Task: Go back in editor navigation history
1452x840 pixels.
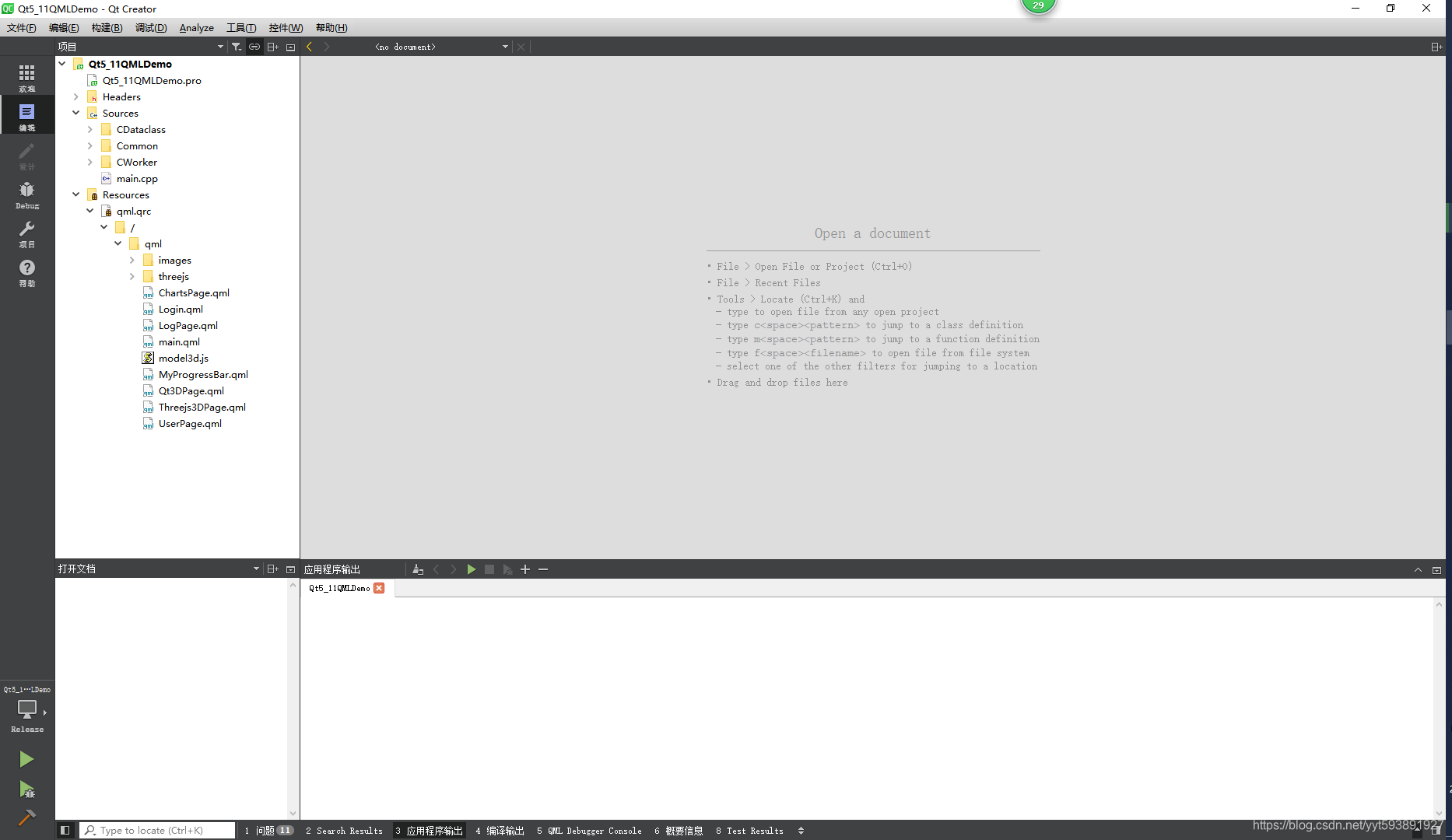Action: coord(310,47)
